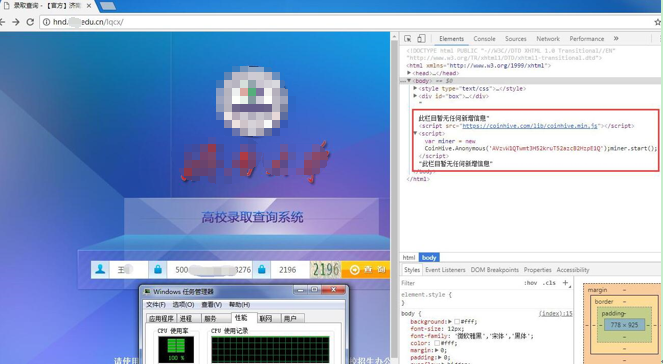The width and height of the screenshot is (663, 364).
Task: Toggle the .cls class editor
Action: [x=549, y=283]
